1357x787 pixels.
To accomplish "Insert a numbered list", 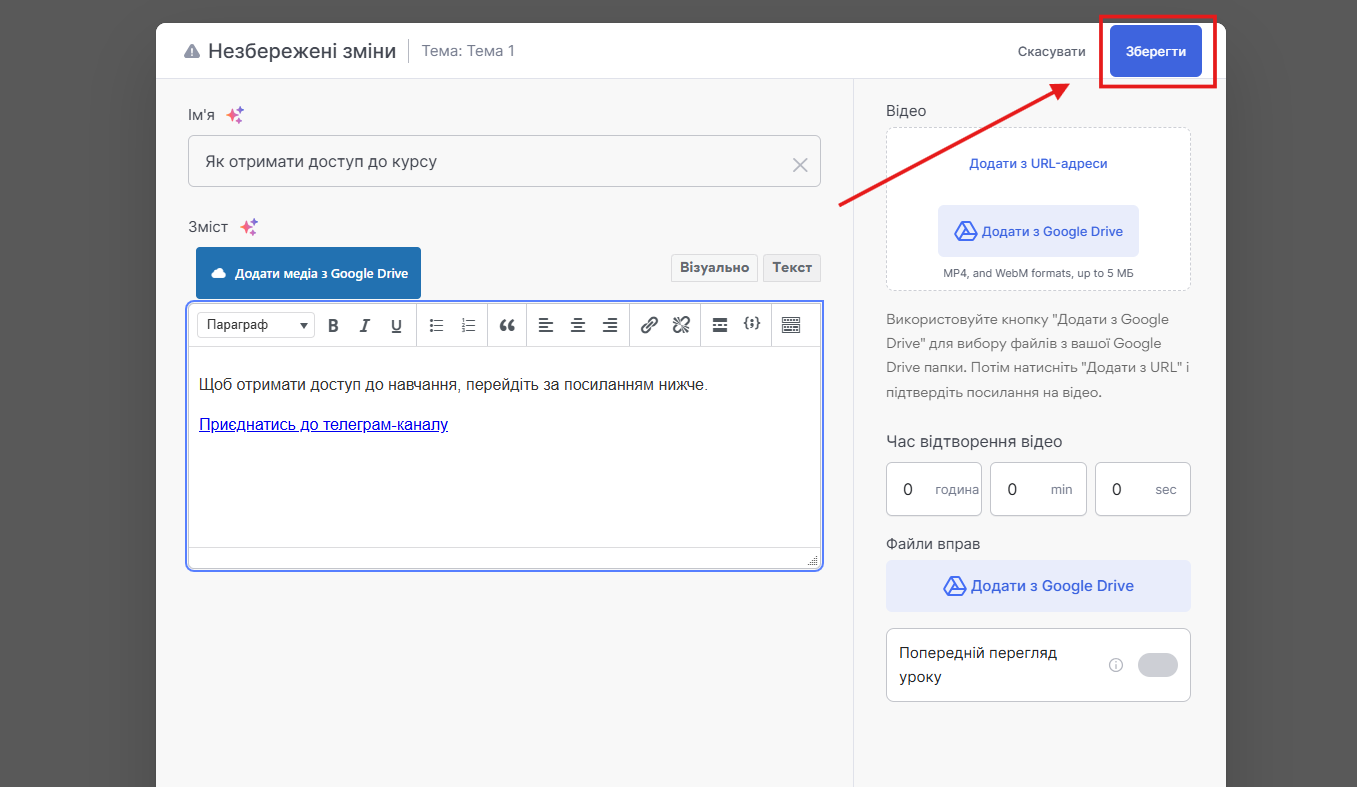I will tap(468, 325).
